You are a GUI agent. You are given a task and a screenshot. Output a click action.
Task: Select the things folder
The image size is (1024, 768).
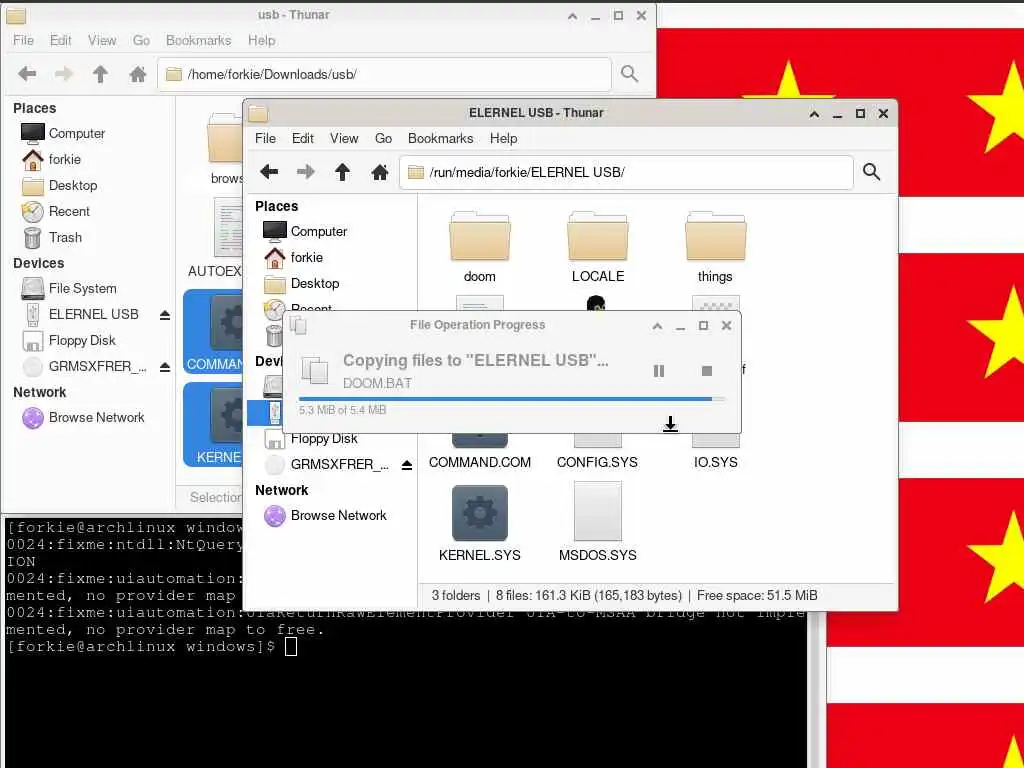715,247
